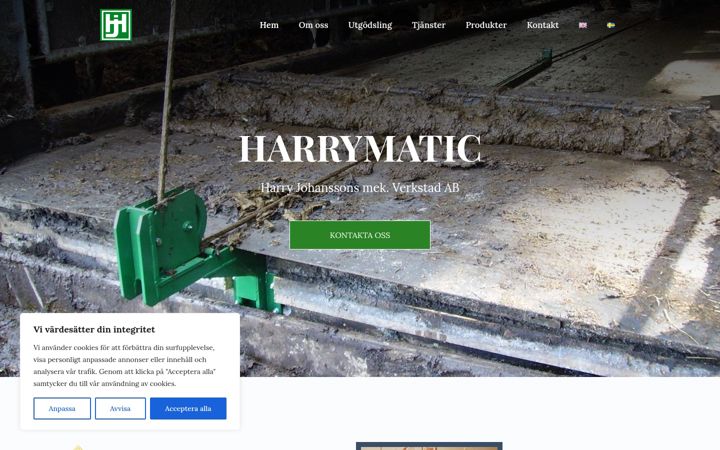Screen dimensions: 720x450
Task: Open the Produkter page
Action: coord(486,25)
